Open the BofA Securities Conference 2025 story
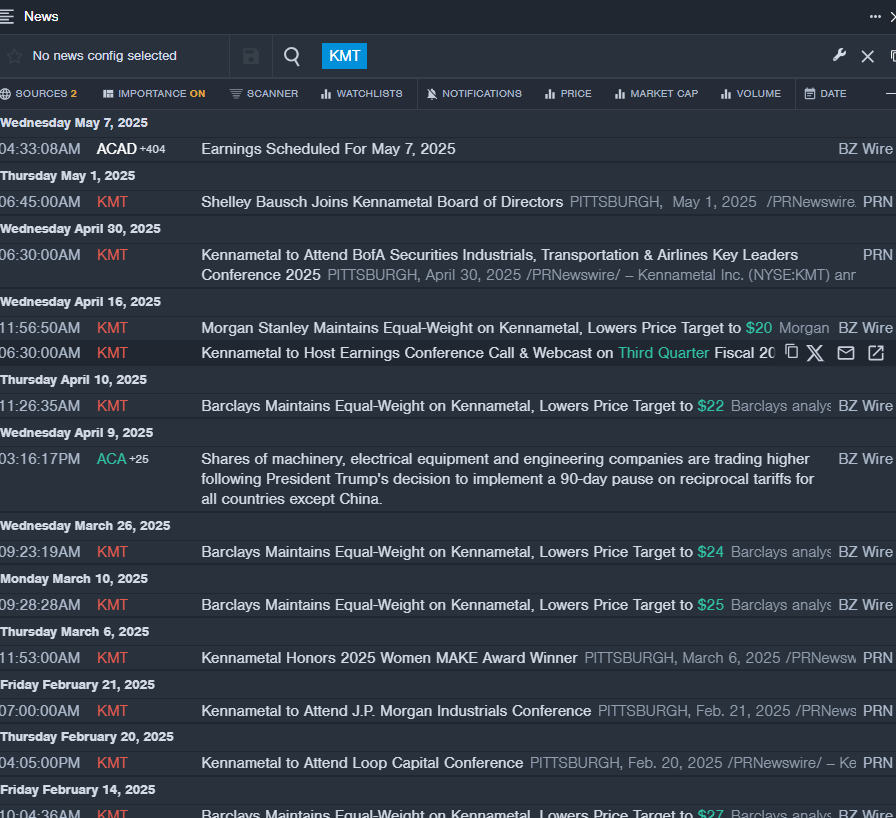This screenshot has height=818, width=896. pos(499,265)
